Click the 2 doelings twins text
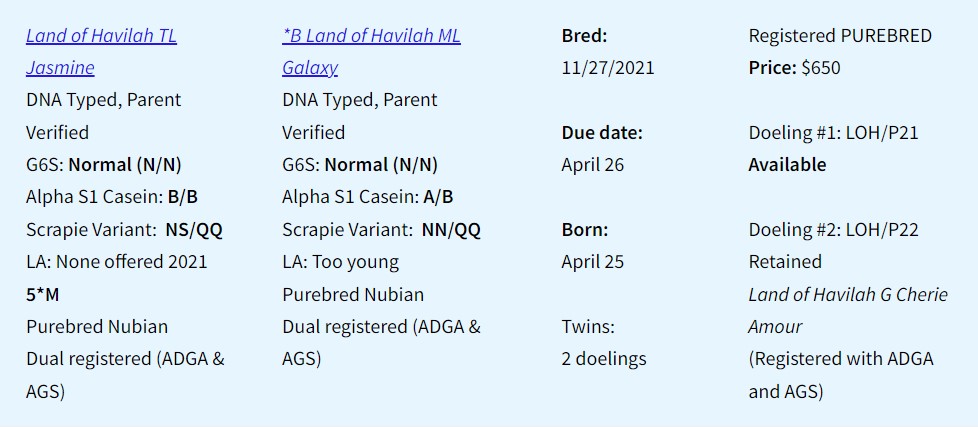Screen dimensions: 978x427 pyautogui.click(x=603, y=360)
